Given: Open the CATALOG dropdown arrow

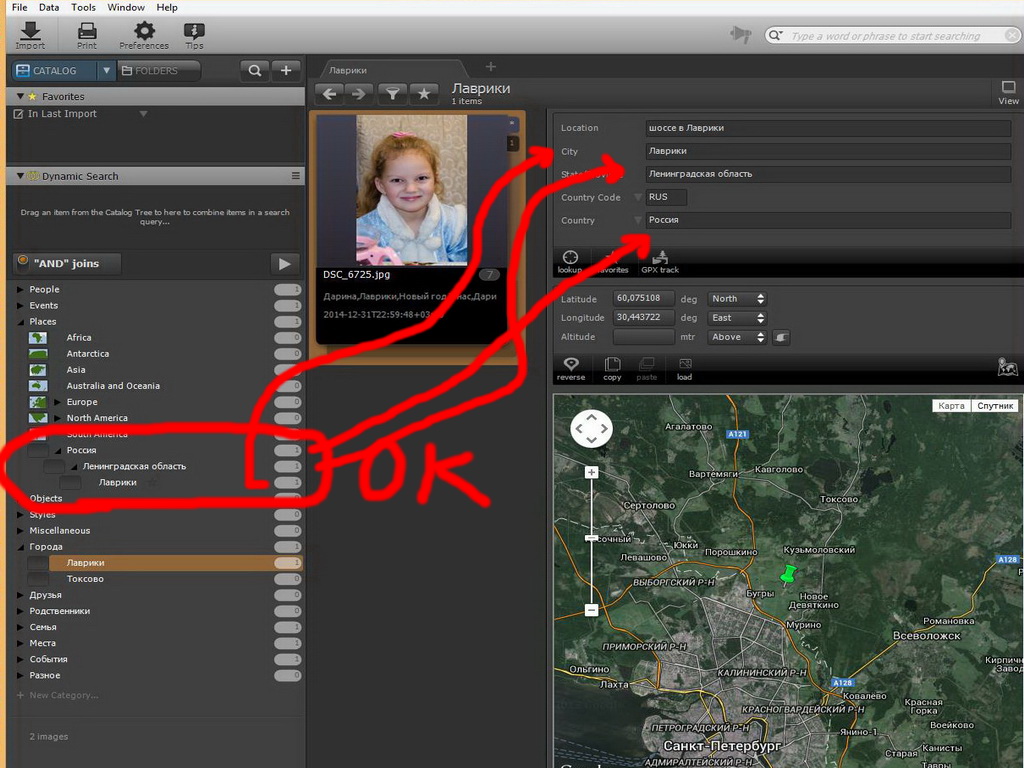Looking at the screenshot, I should (106, 71).
